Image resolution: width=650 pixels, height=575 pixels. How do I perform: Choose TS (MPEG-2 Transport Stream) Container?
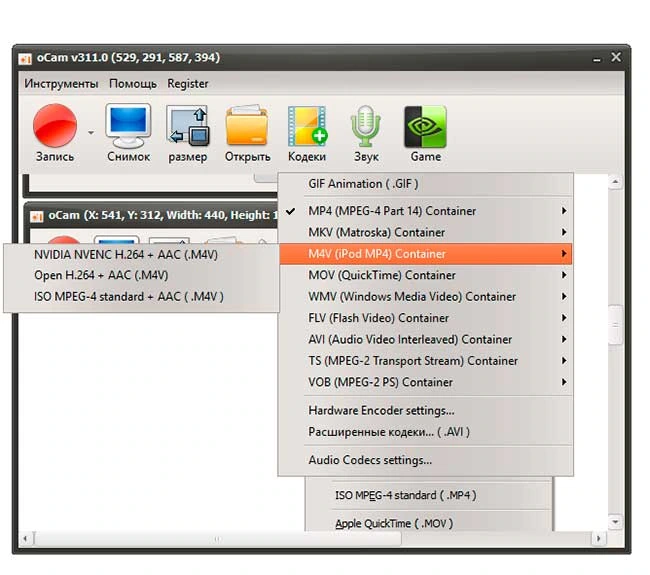tap(426, 361)
